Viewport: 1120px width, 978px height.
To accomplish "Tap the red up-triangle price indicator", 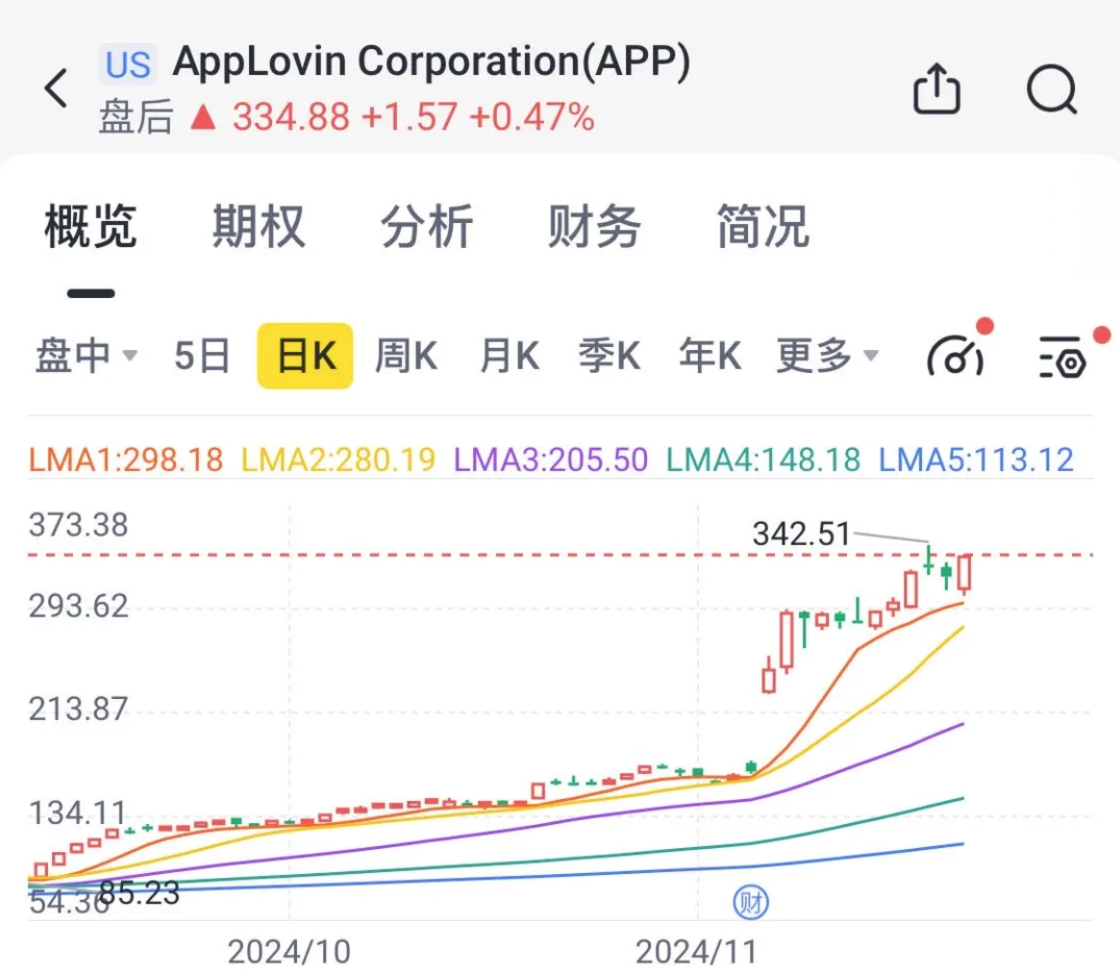I will pos(203,117).
